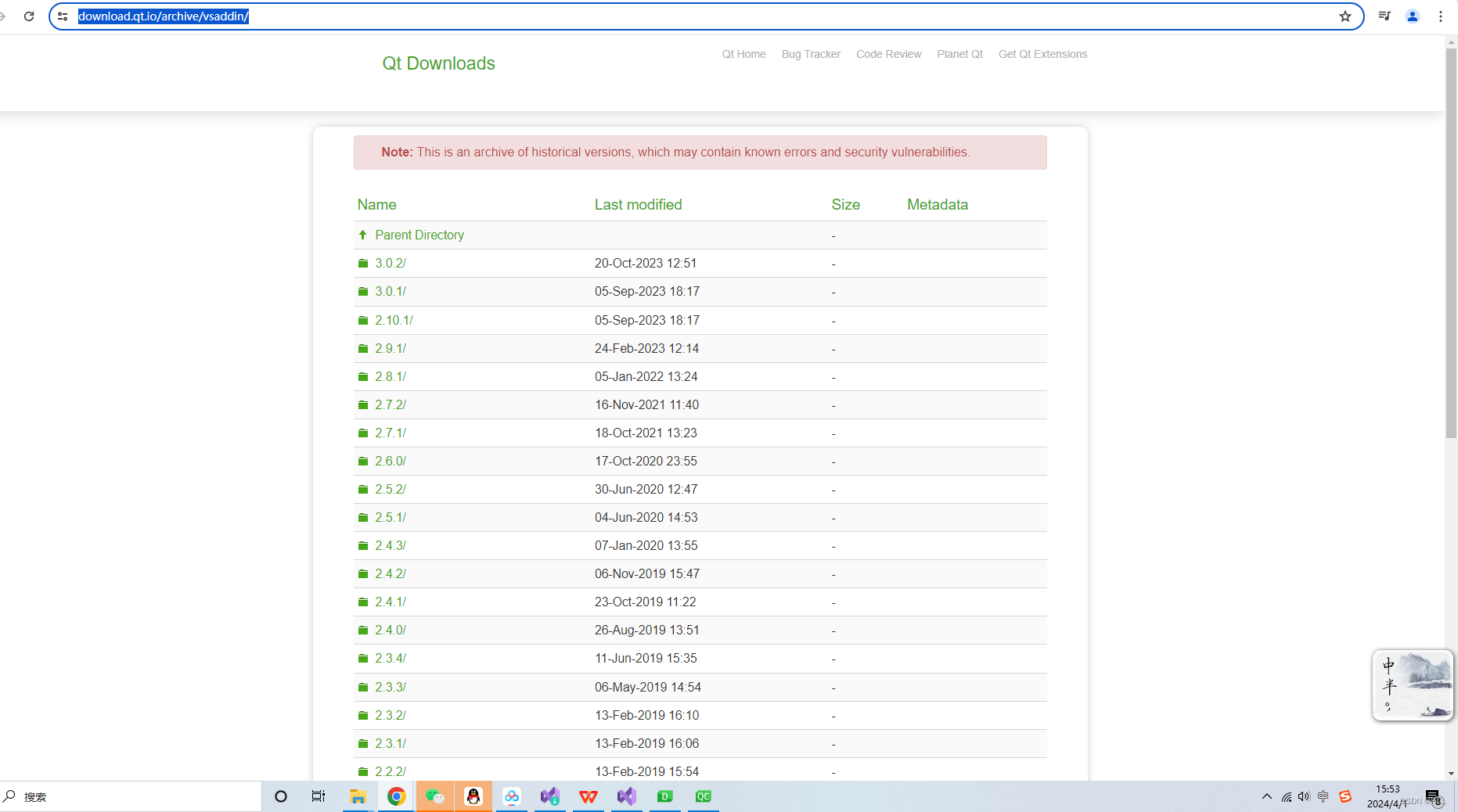Viewport: 1458px width, 812px height.
Task: Click the Qt Downloads title link
Action: [x=438, y=63]
